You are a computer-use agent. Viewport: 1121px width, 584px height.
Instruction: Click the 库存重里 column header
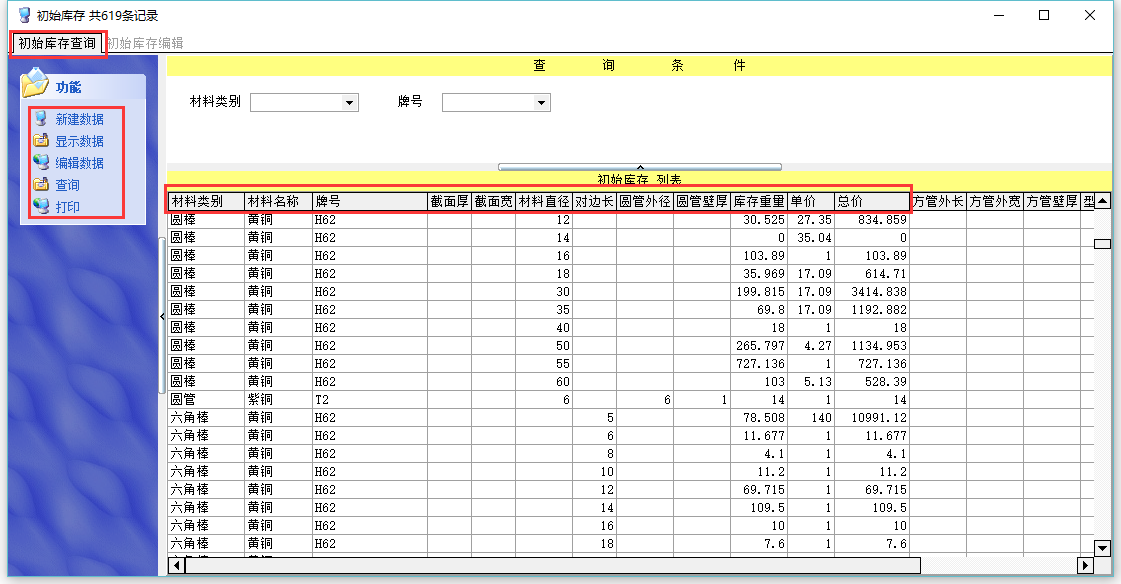pos(759,202)
